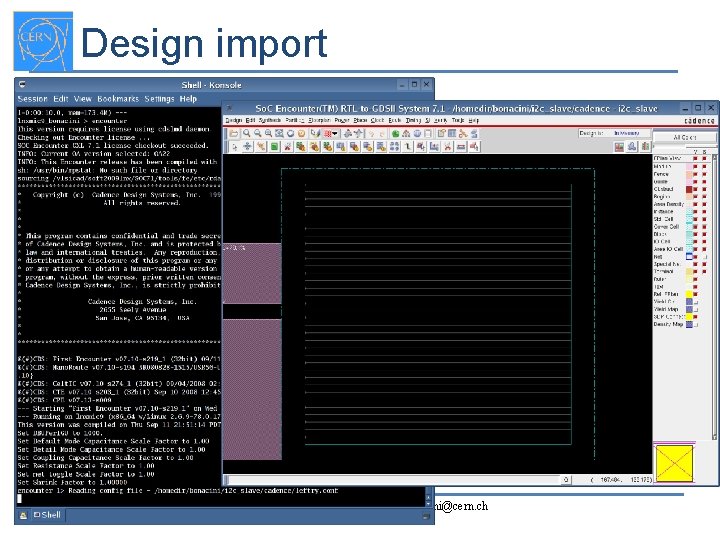Click the All Colors button
This screenshot has height=540, width=720.
point(684,137)
